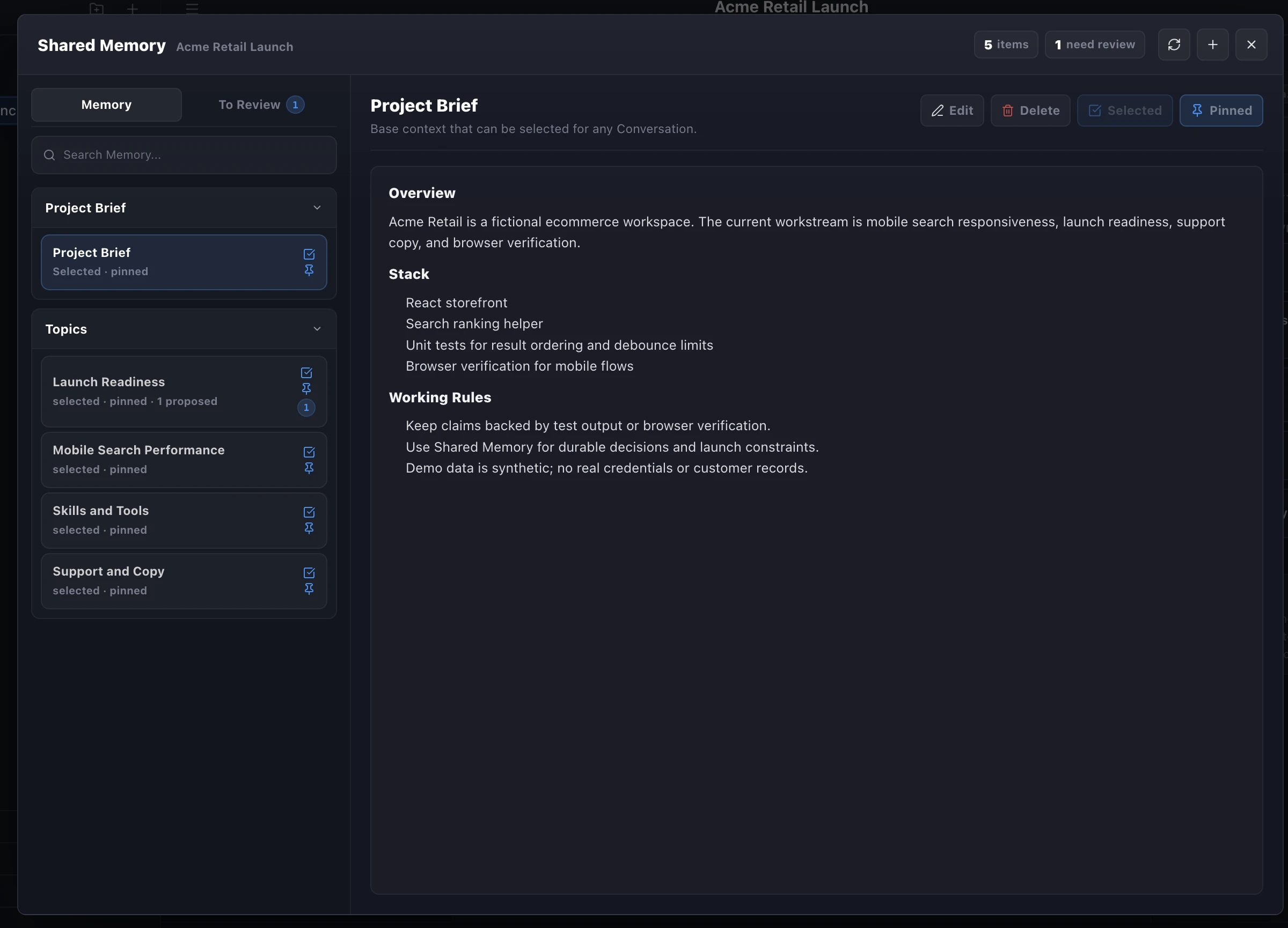This screenshot has width=1288, height=928.
Task: Focus the Search Memory input field
Action: coord(184,155)
